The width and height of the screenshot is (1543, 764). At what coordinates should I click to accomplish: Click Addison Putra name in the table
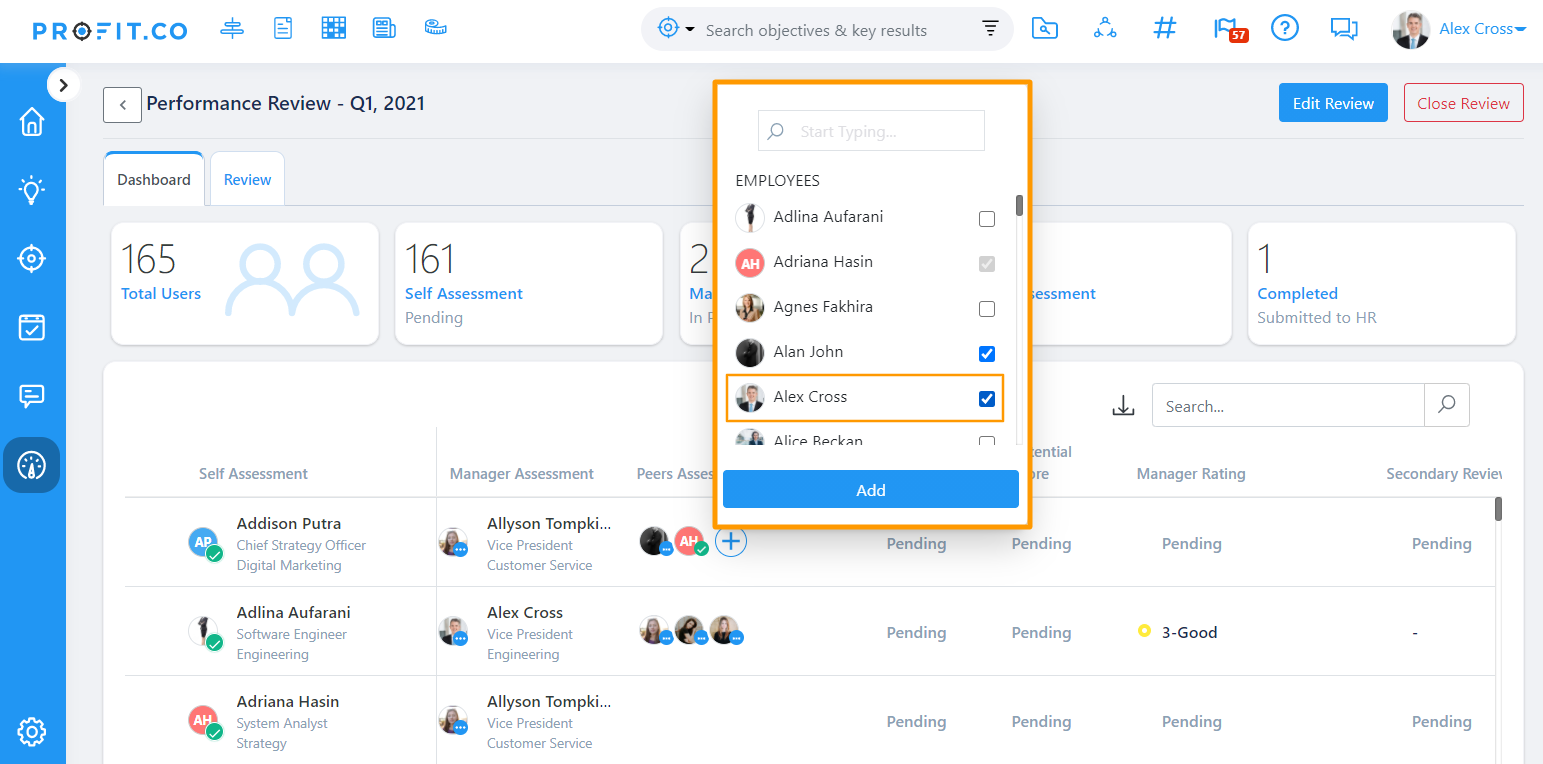point(289,524)
